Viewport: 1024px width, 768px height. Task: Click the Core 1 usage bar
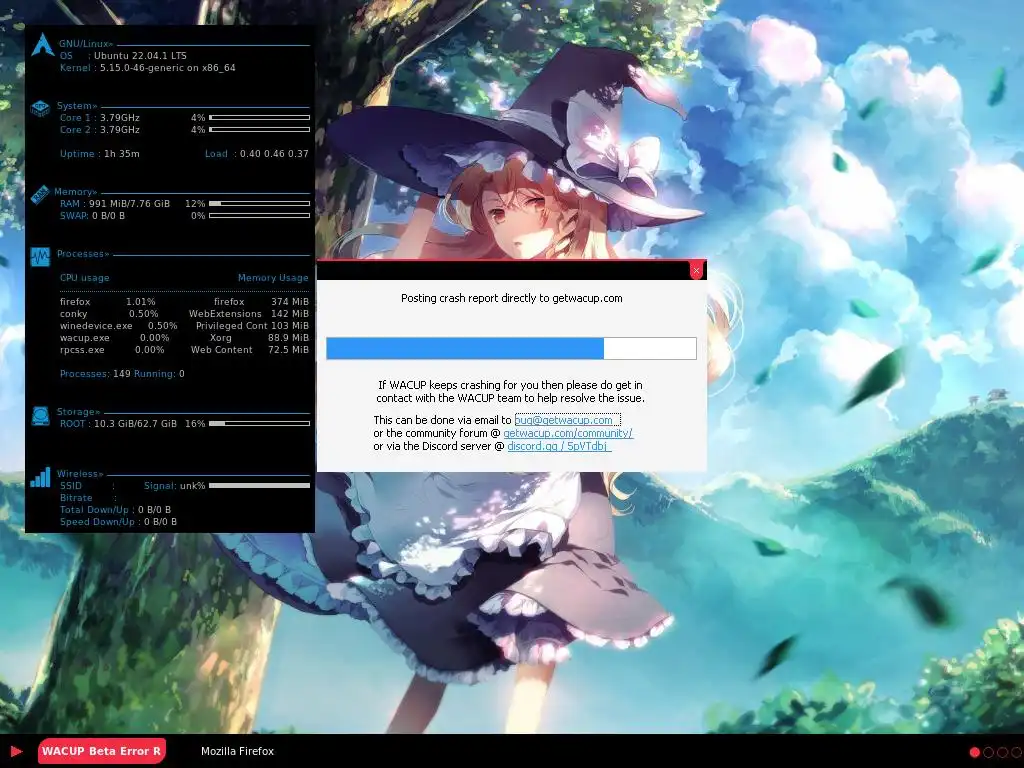pyautogui.click(x=259, y=118)
